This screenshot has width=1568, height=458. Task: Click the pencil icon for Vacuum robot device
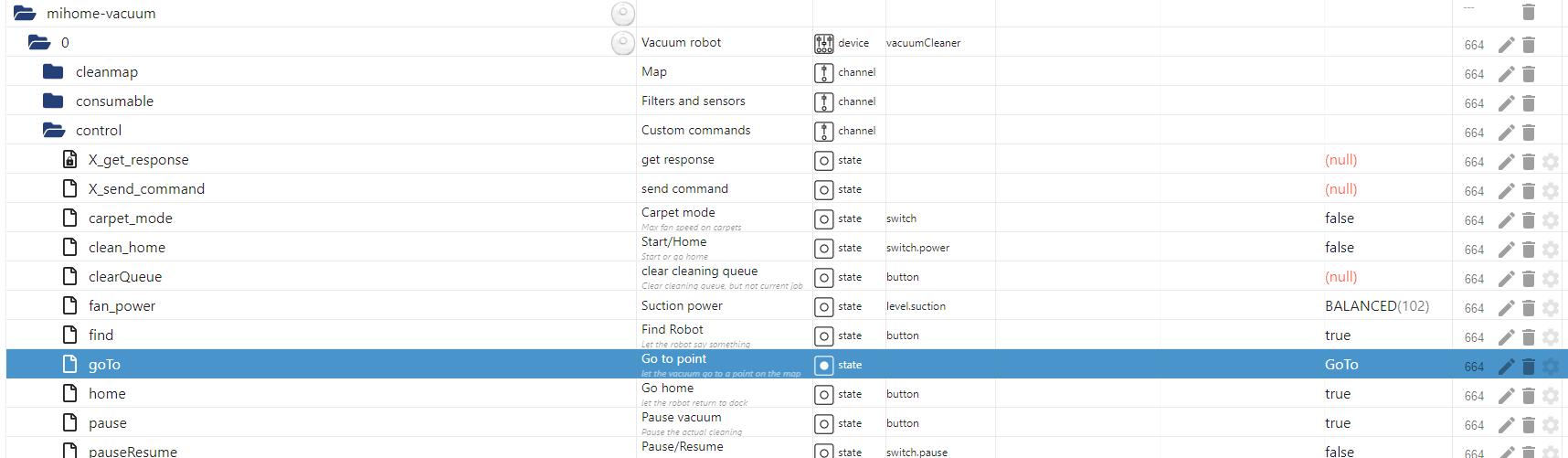click(x=1506, y=45)
